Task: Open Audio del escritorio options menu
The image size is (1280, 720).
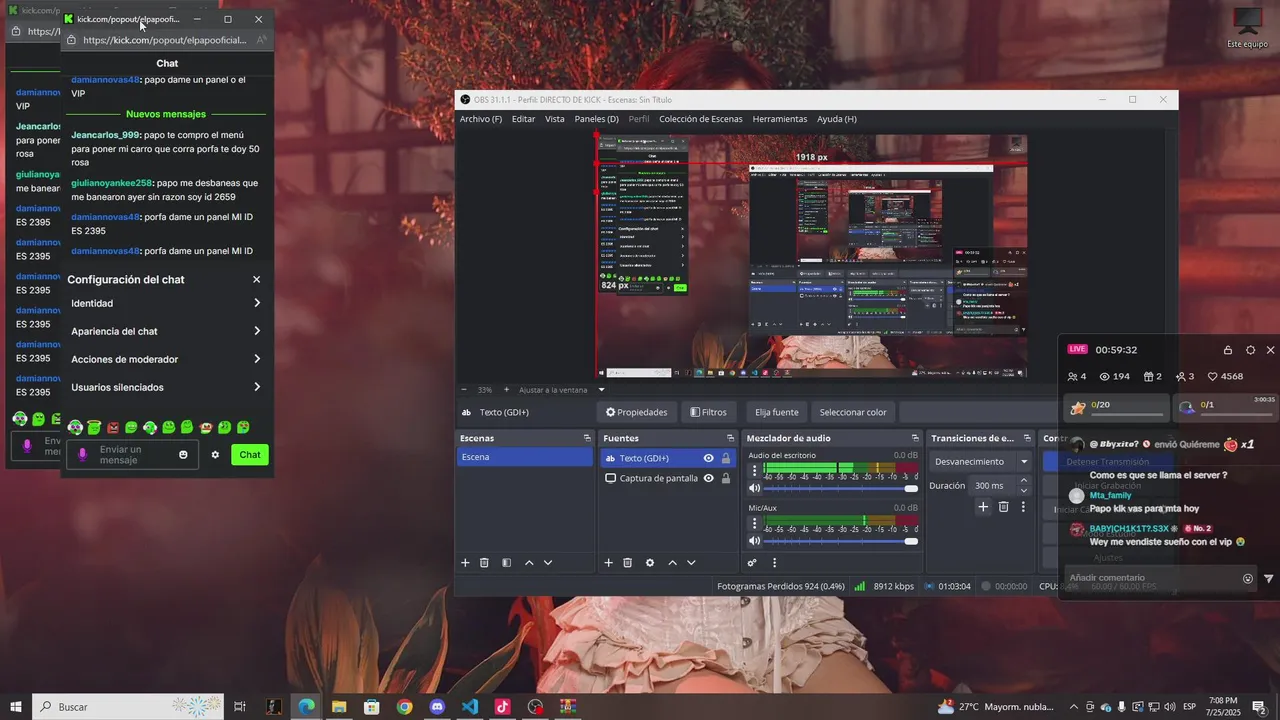Action: click(x=754, y=470)
